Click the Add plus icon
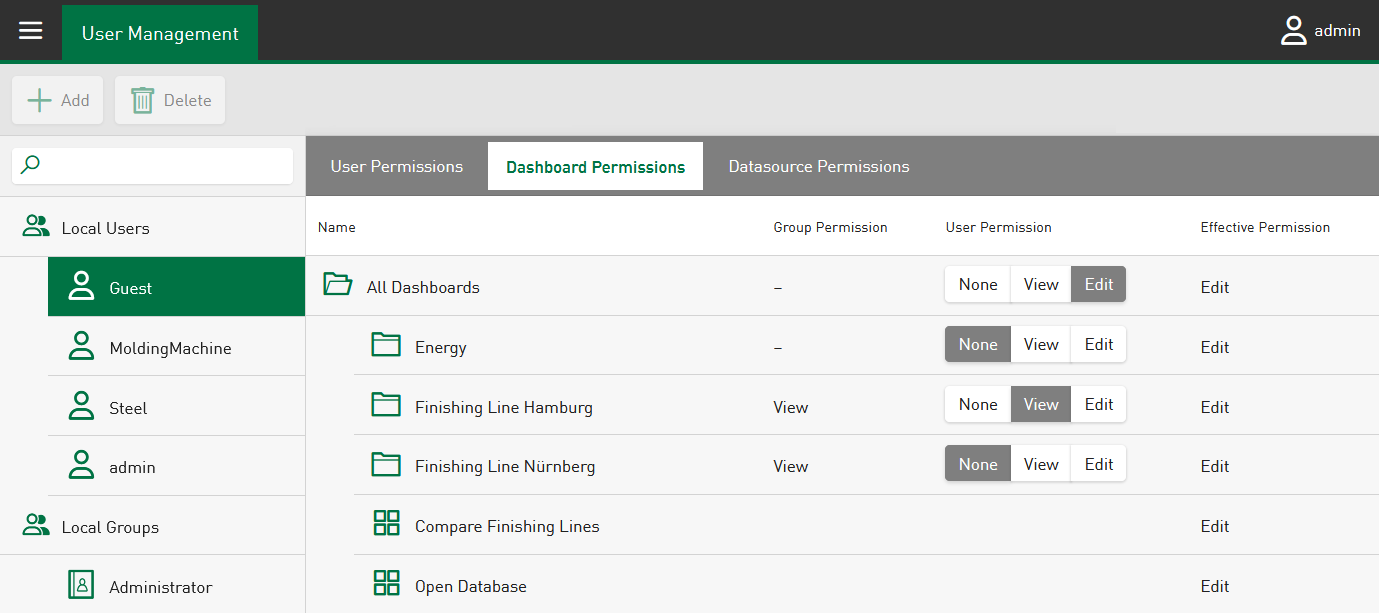Image resolution: width=1379 pixels, height=613 pixels. click(x=39, y=100)
